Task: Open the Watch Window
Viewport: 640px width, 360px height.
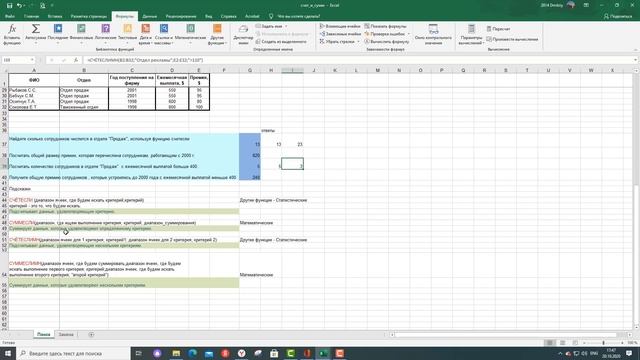Action: pyautogui.click(x=433, y=34)
